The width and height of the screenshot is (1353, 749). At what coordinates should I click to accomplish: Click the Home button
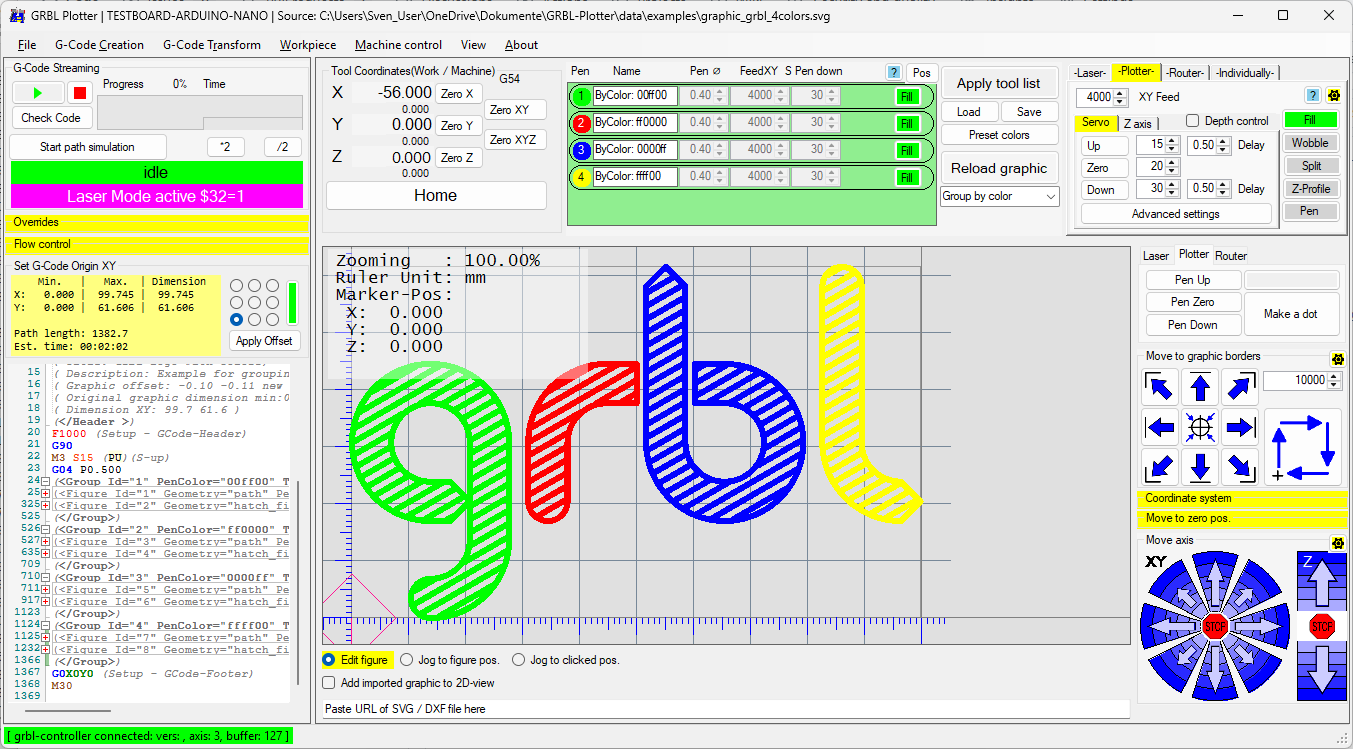click(436, 195)
